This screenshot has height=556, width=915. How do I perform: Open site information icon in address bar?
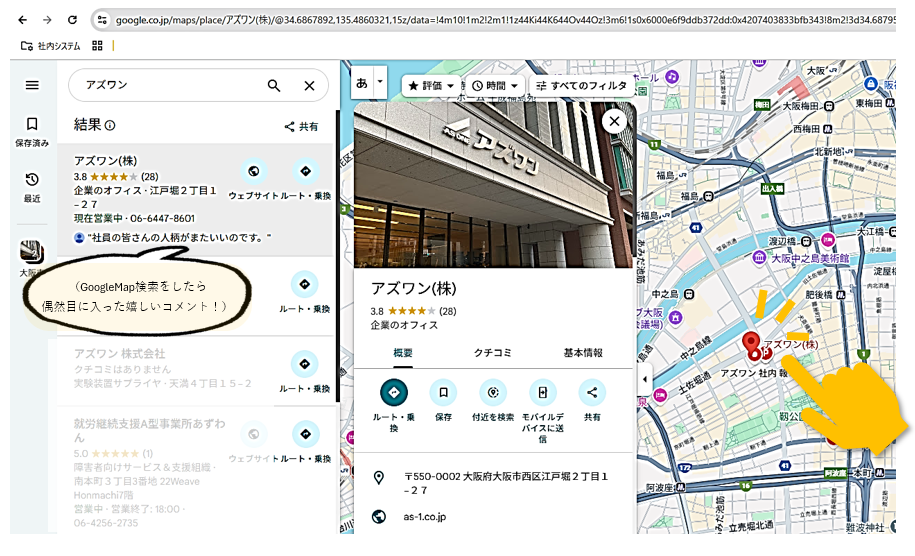pos(102,20)
